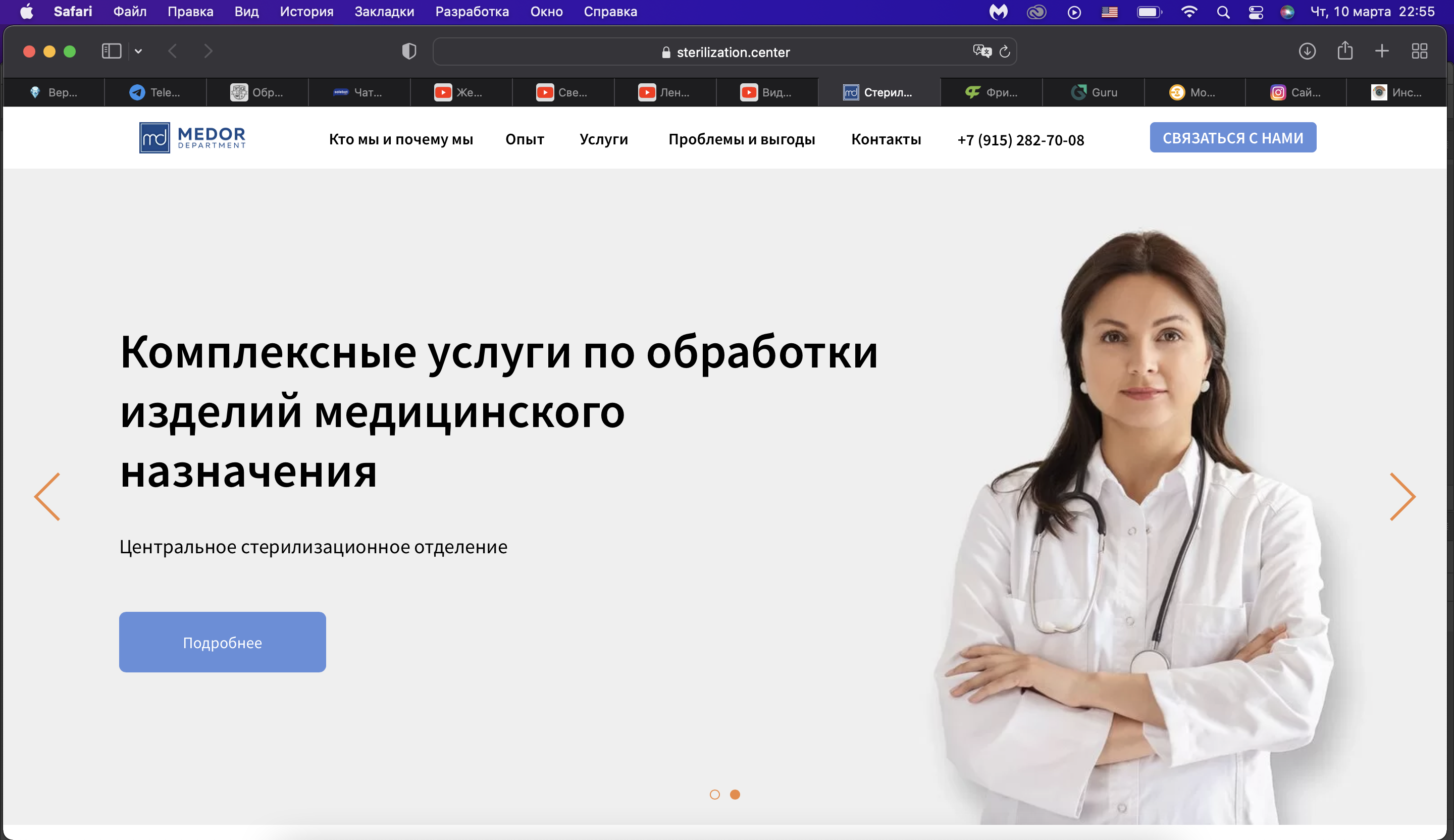The width and height of the screenshot is (1454, 840).
Task: Switch input source via US flag icon
Action: tap(1110, 12)
